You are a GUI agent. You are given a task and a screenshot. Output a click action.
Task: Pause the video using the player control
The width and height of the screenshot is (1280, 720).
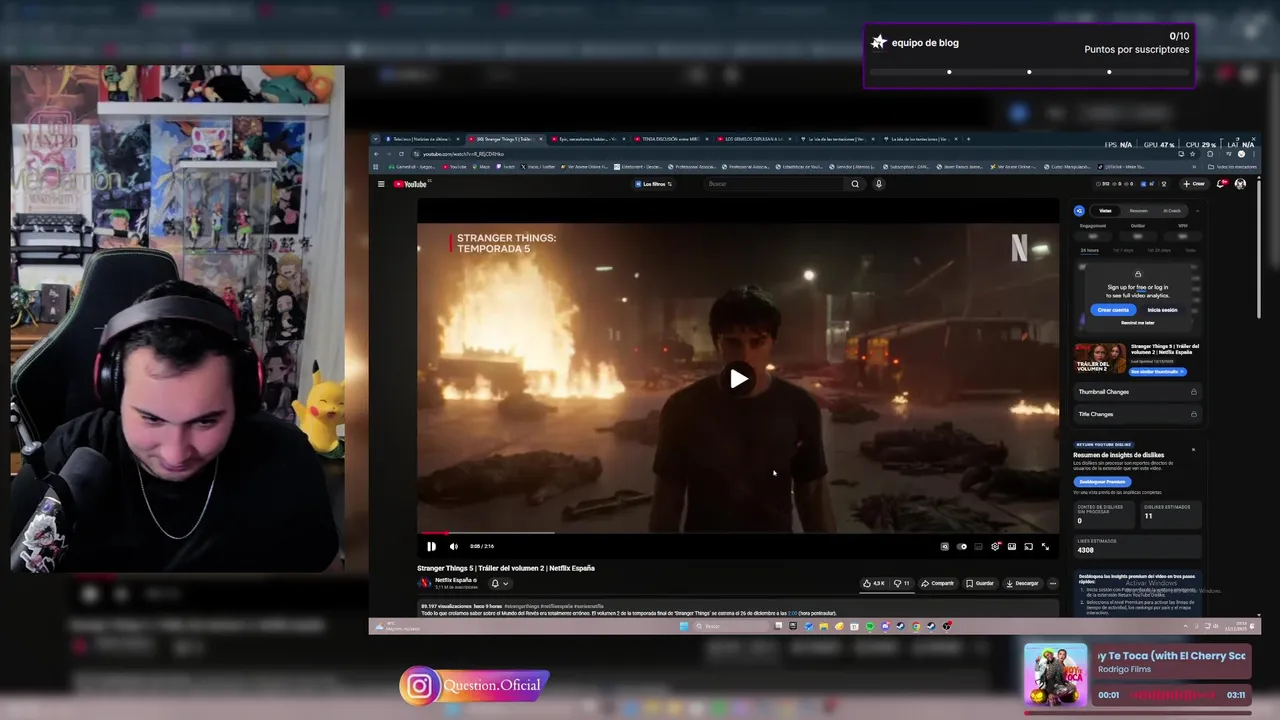[431, 547]
